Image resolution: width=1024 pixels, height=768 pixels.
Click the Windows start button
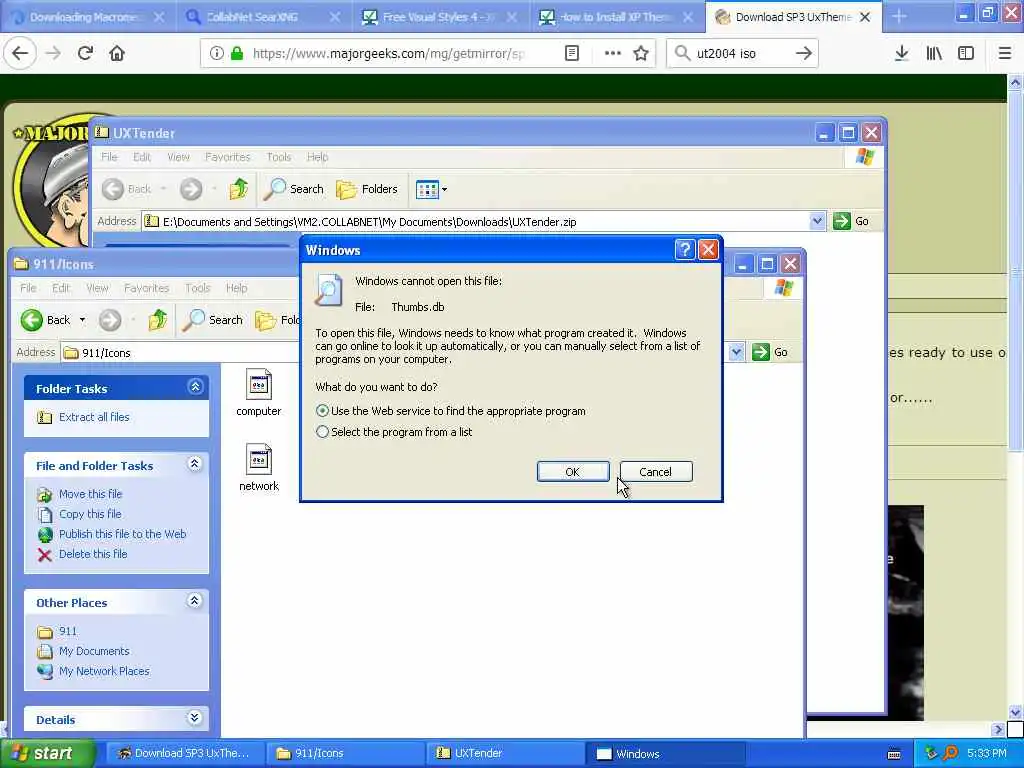(x=47, y=753)
